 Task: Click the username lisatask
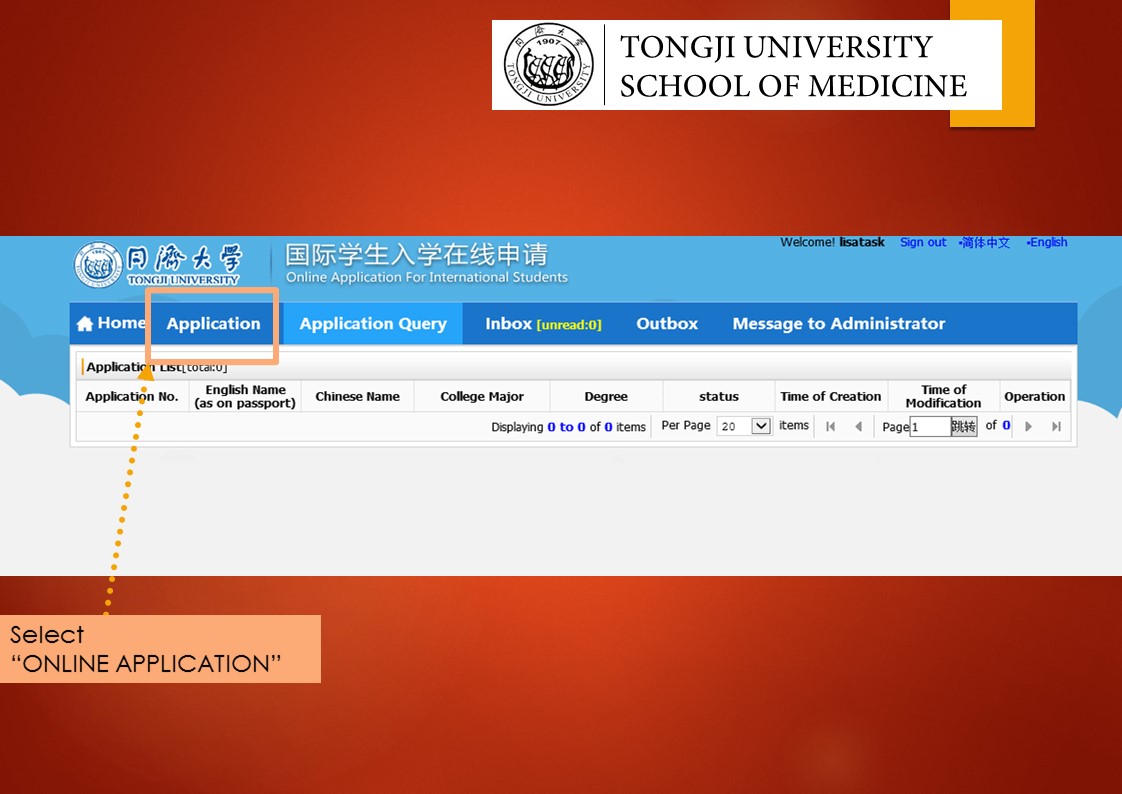click(x=862, y=242)
